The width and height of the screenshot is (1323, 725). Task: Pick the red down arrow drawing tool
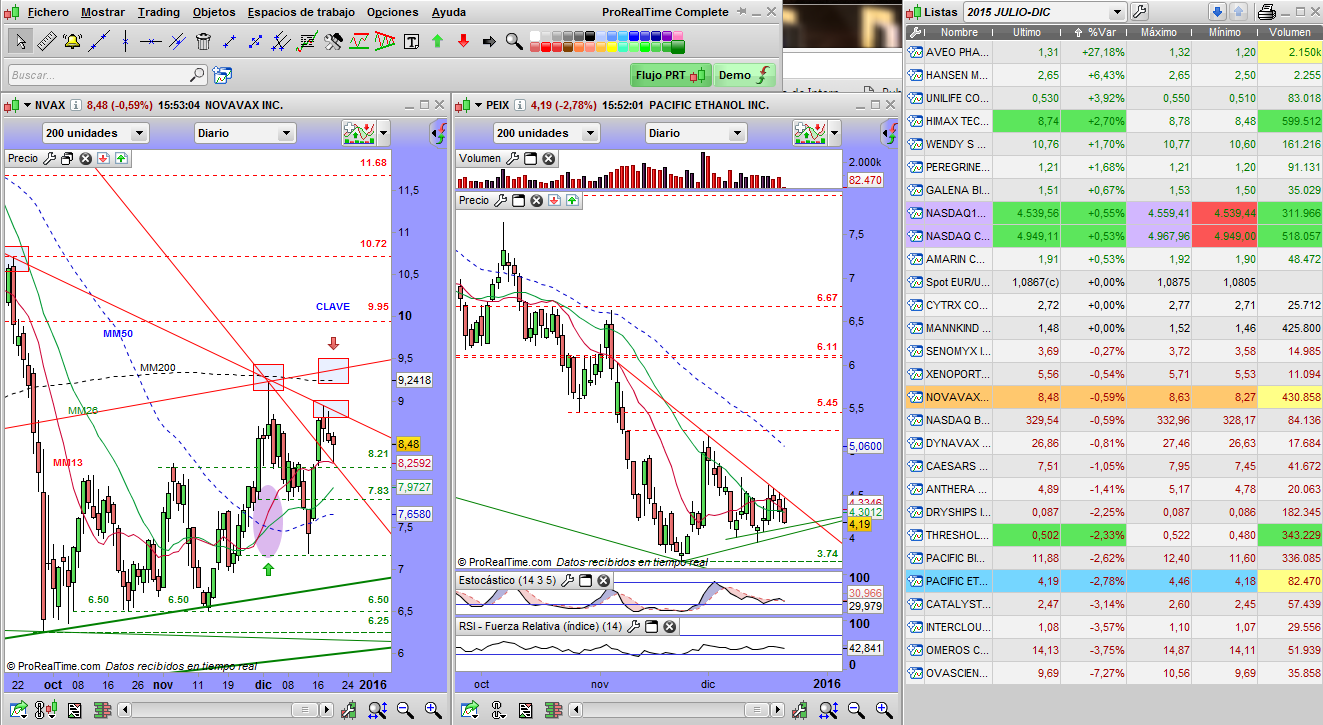tap(463, 42)
